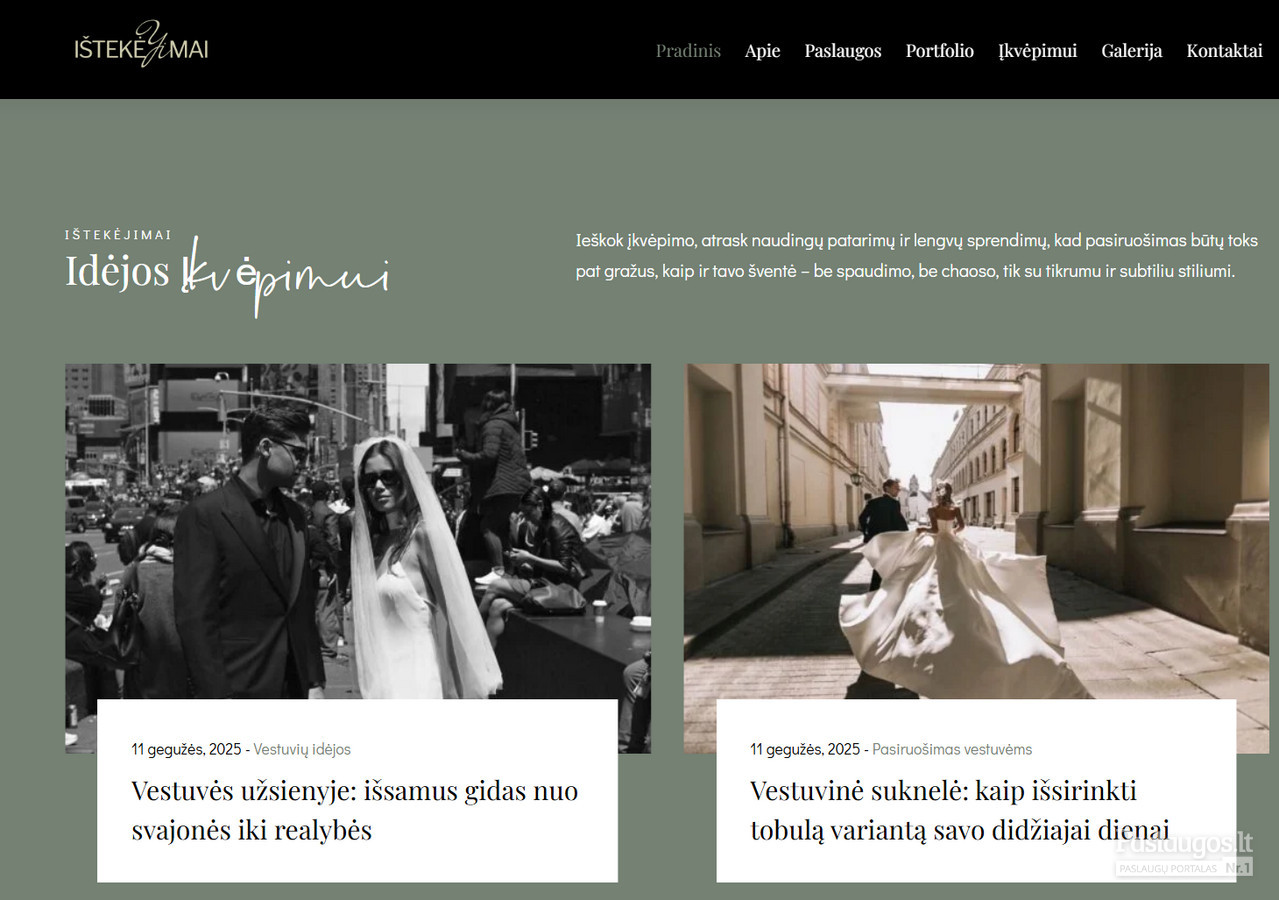1279x900 pixels.
Task: Open the Pasiruošimas vestuvėms category link
Action: click(952, 749)
